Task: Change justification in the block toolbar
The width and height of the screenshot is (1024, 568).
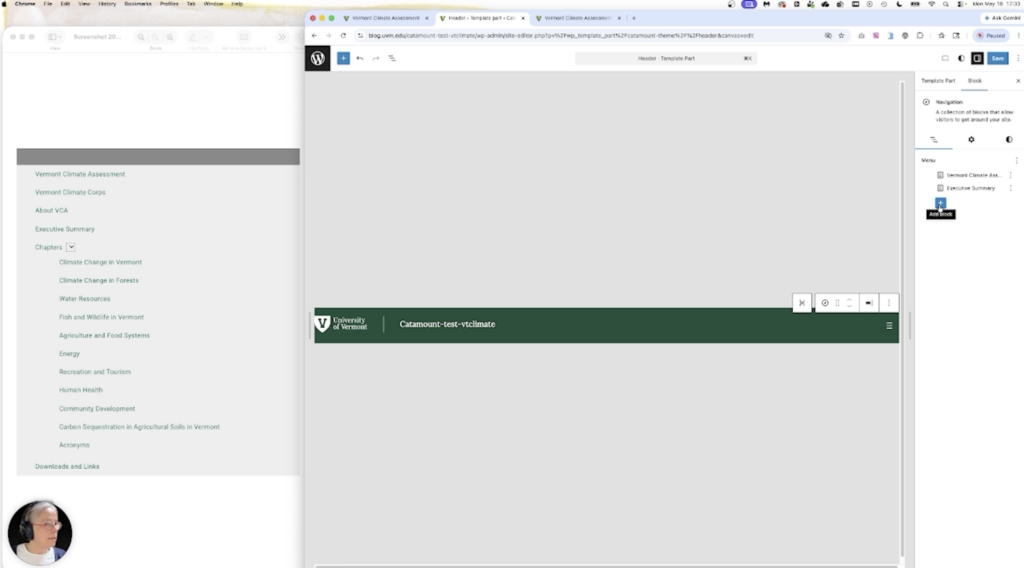Action: [x=869, y=303]
